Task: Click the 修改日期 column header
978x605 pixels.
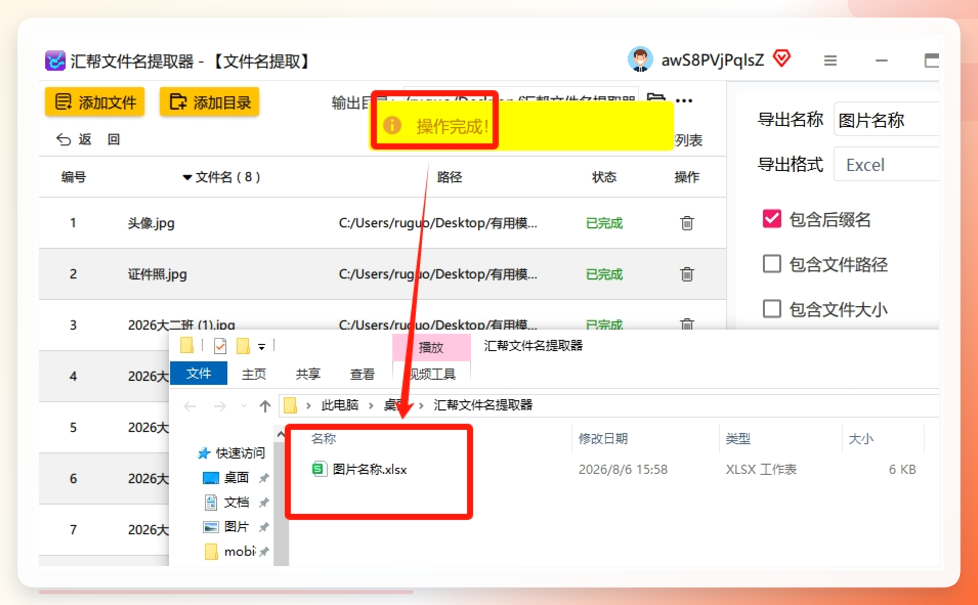Action: point(603,438)
